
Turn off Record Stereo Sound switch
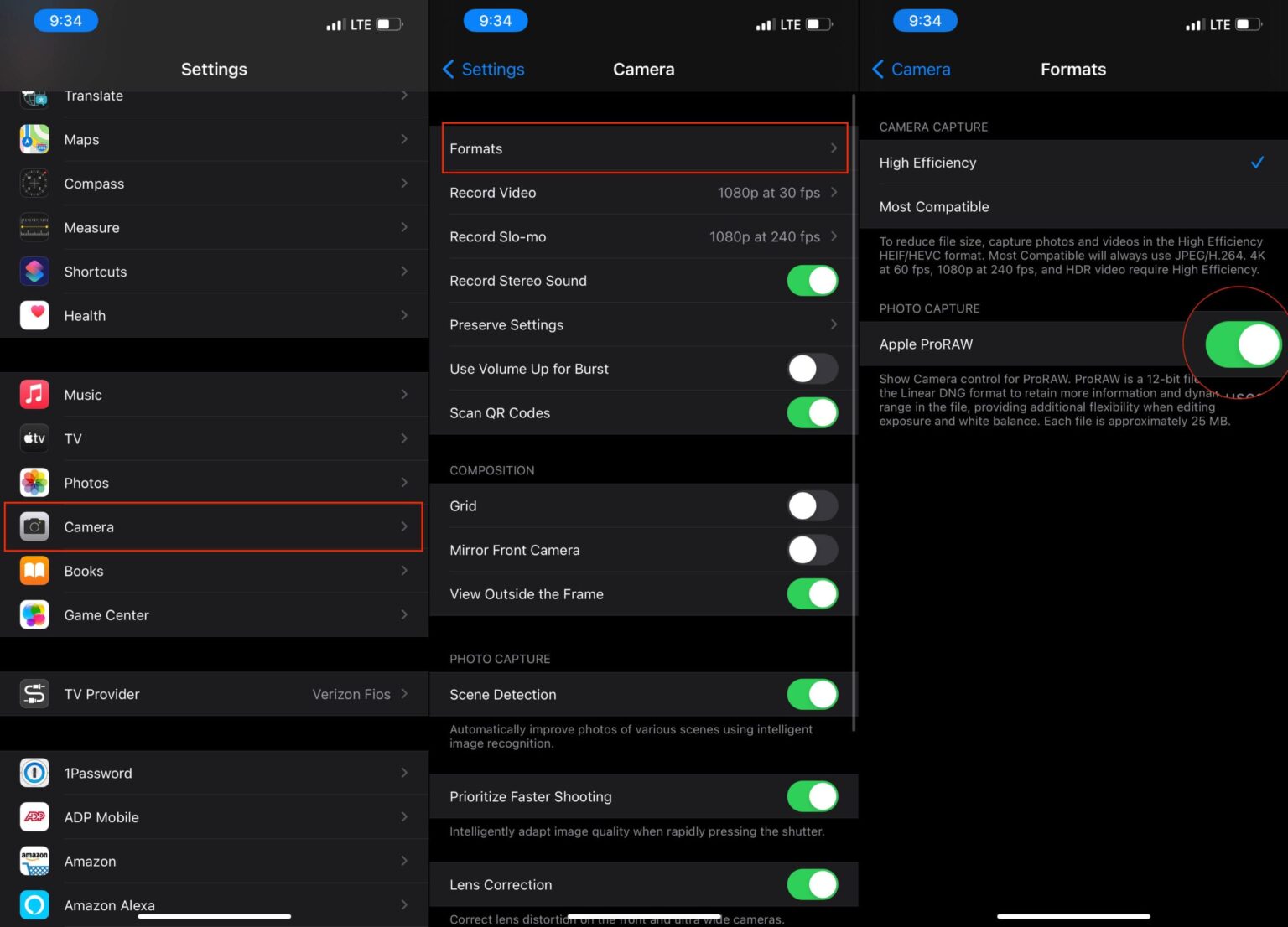pos(812,281)
